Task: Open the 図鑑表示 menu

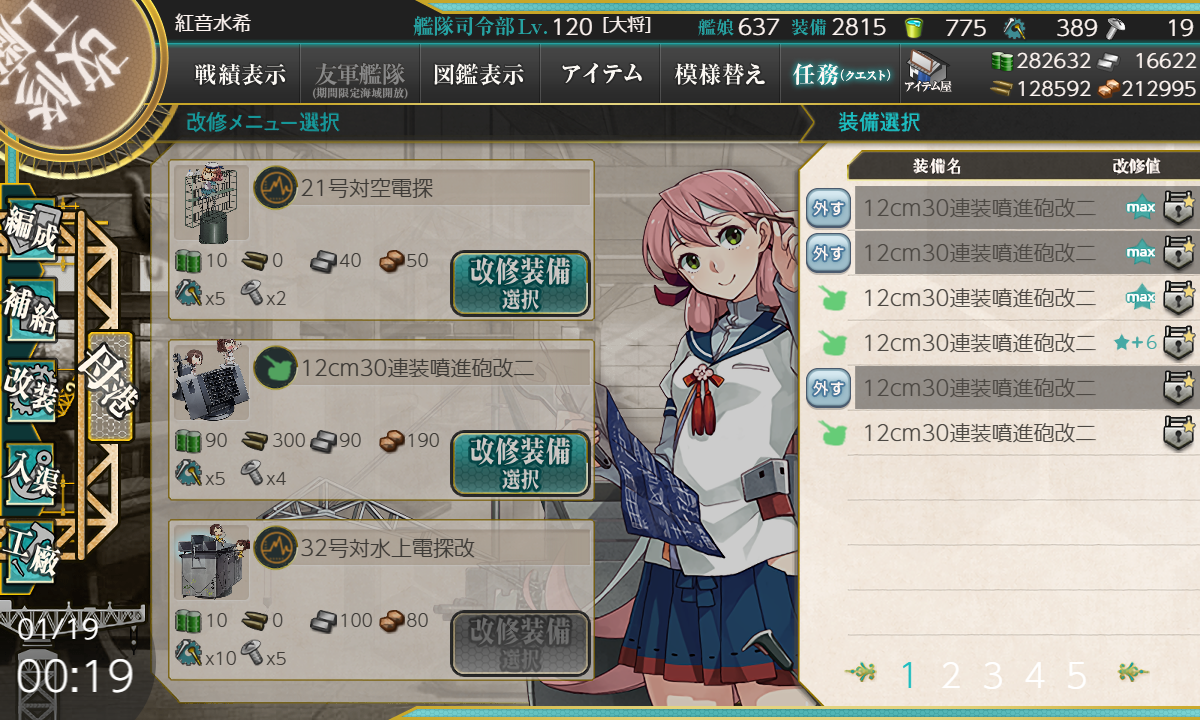Action: coord(479,74)
